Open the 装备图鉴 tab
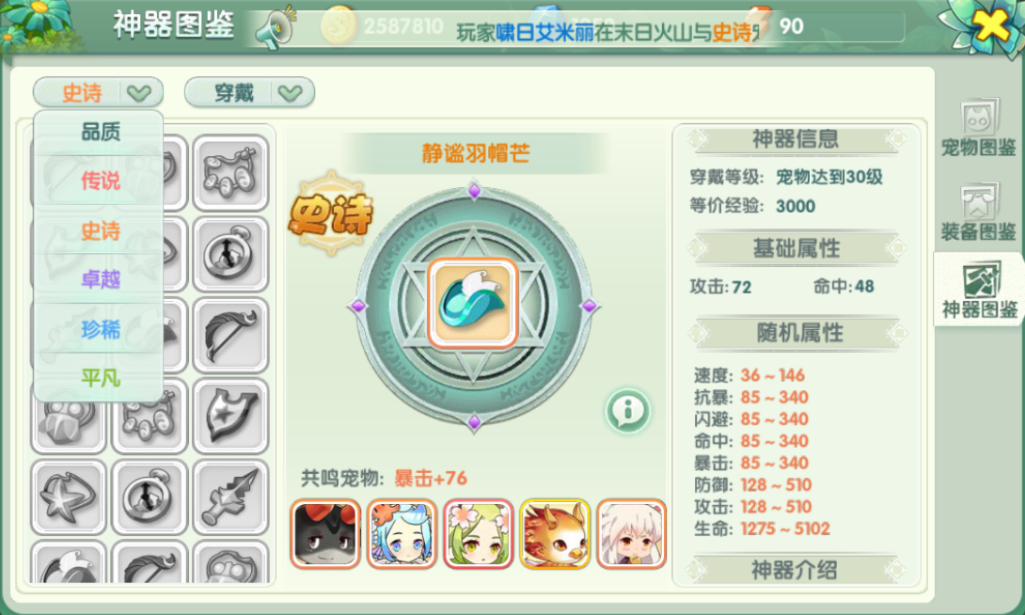 (x=979, y=212)
